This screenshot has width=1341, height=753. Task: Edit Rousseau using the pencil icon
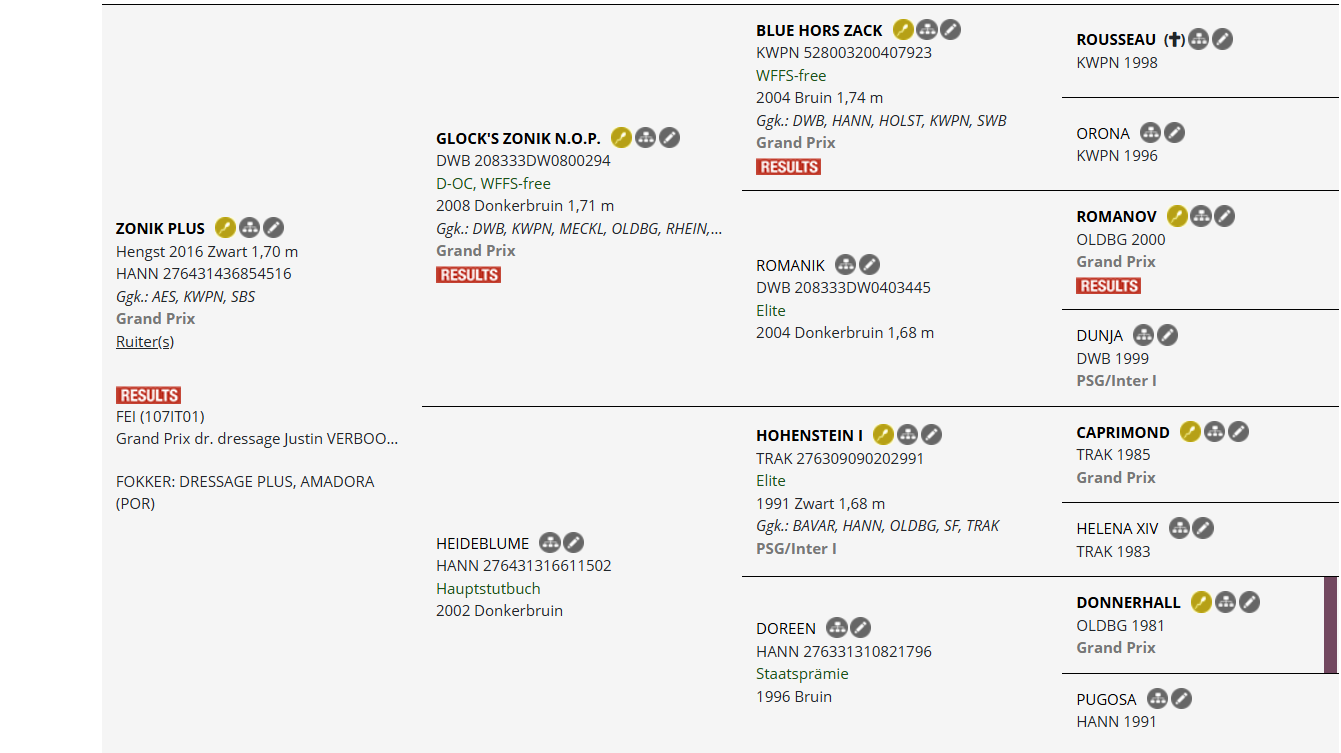[1222, 40]
